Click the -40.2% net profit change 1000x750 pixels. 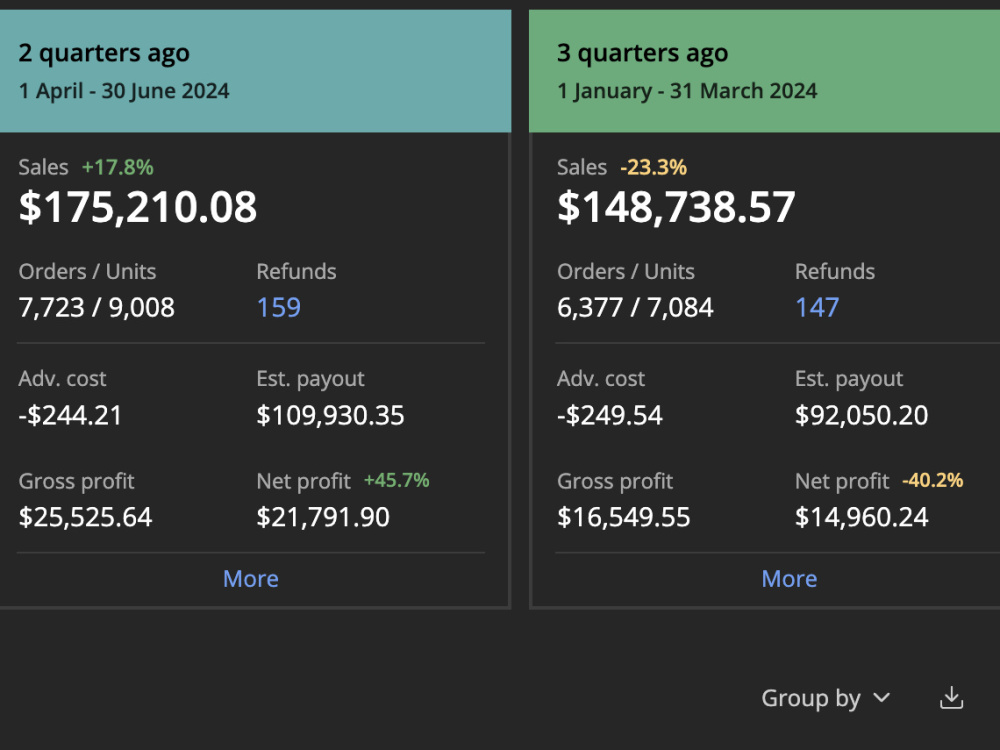click(x=932, y=480)
